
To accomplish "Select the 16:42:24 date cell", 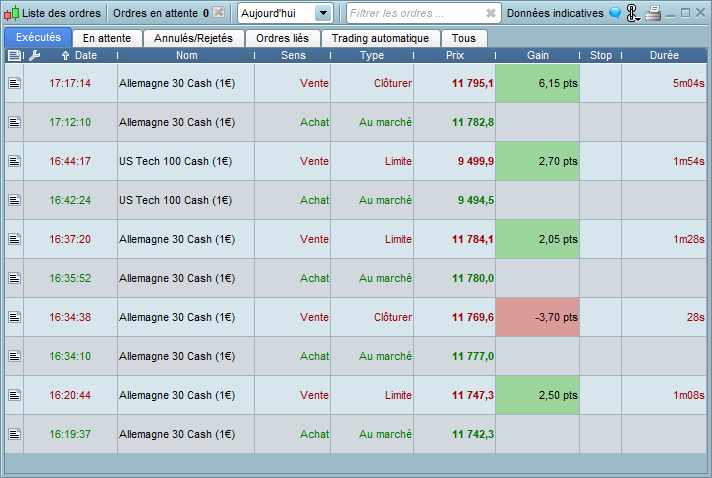I will (70, 200).
